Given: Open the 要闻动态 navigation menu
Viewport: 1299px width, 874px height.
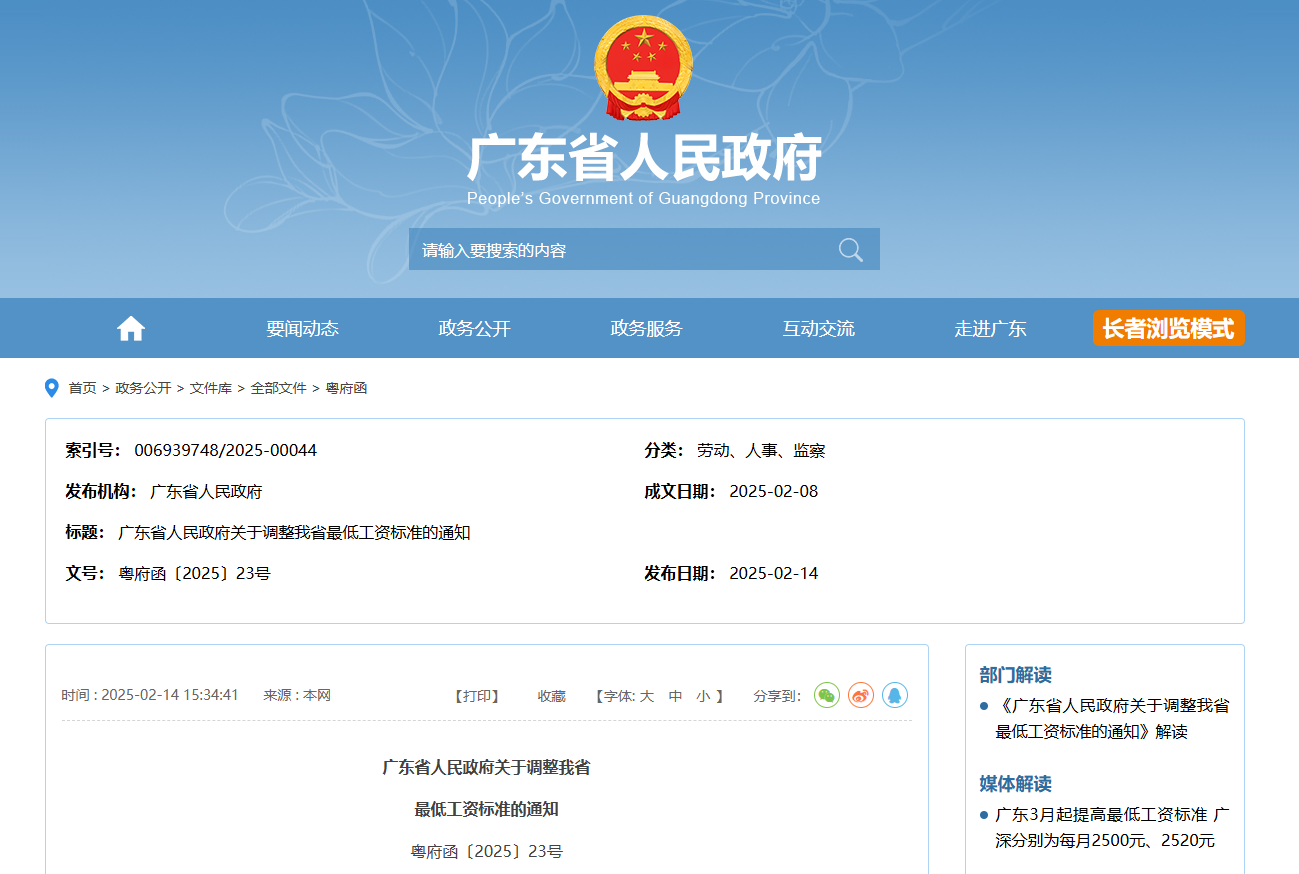Looking at the screenshot, I should [302, 329].
